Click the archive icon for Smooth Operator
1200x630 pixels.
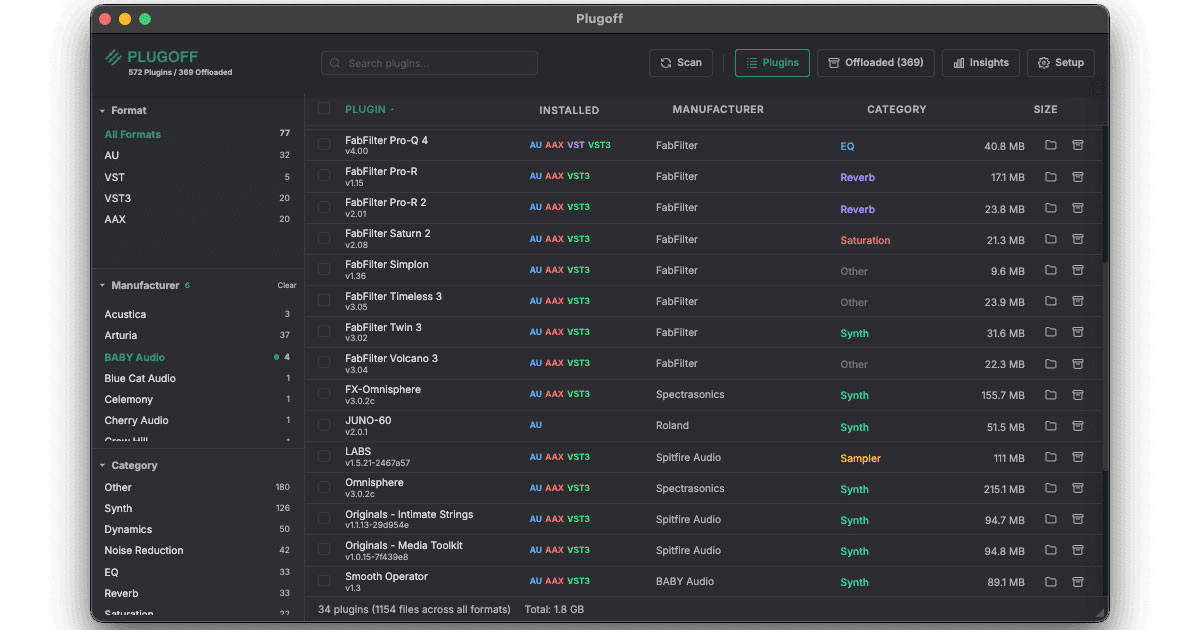[1078, 582]
